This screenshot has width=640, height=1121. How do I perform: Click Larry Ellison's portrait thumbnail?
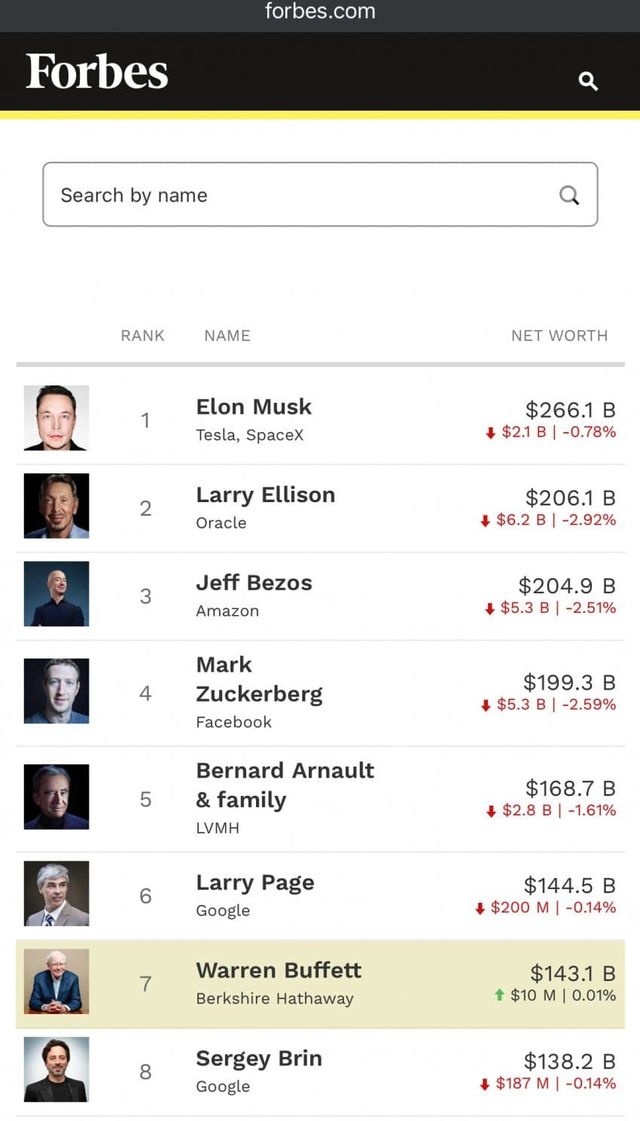tap(56, 506)
